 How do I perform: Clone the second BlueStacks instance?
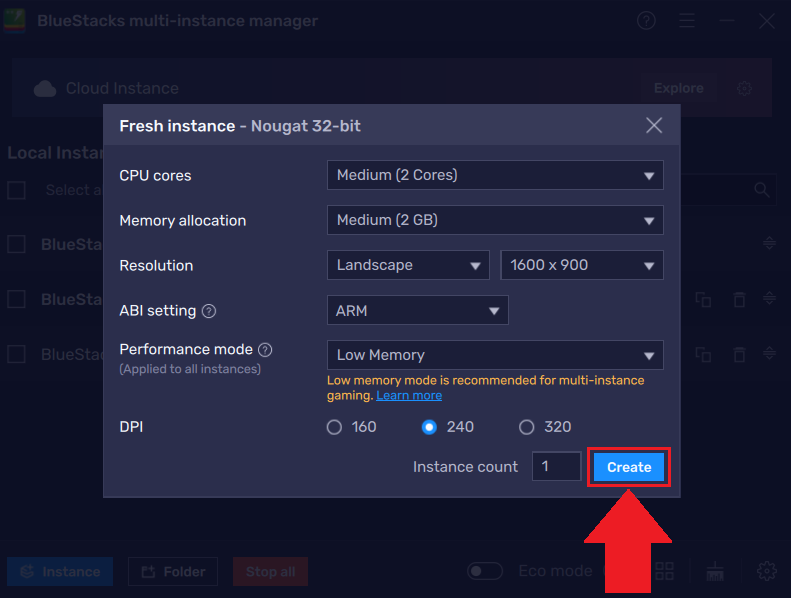click(x=703, y=299)
